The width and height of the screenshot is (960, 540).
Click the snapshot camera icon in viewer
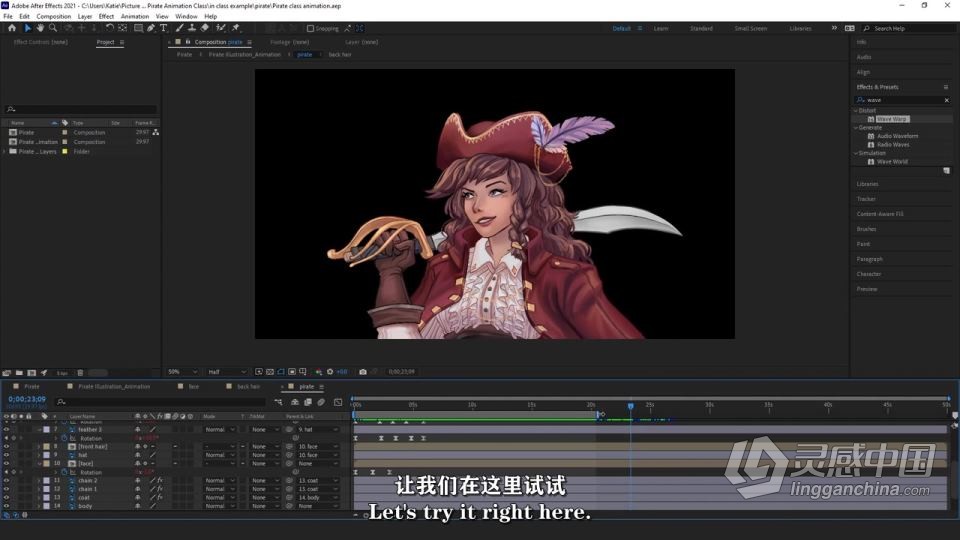click(x=362, y=372)
